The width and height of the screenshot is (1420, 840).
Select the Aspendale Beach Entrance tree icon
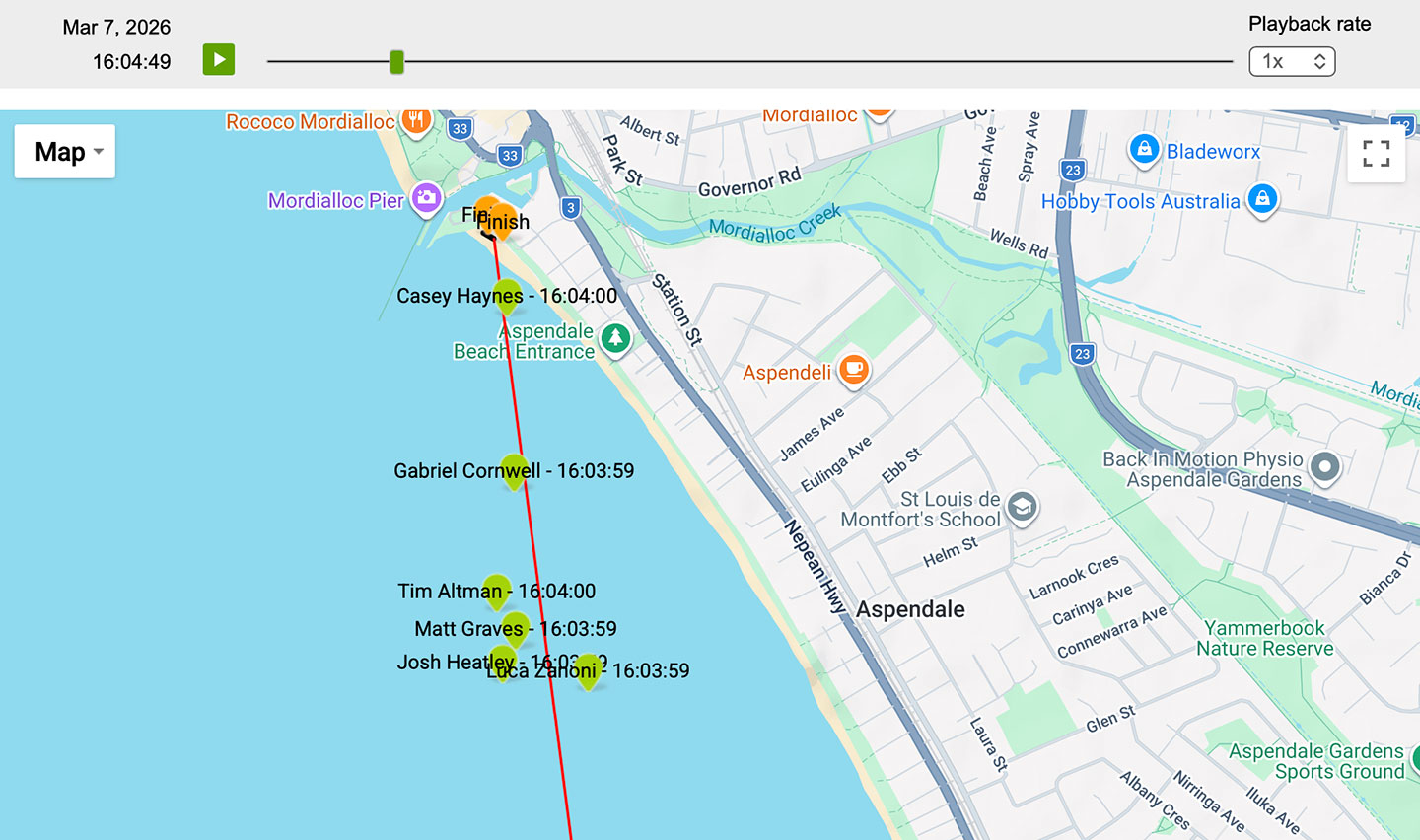[x=615, y=340]
